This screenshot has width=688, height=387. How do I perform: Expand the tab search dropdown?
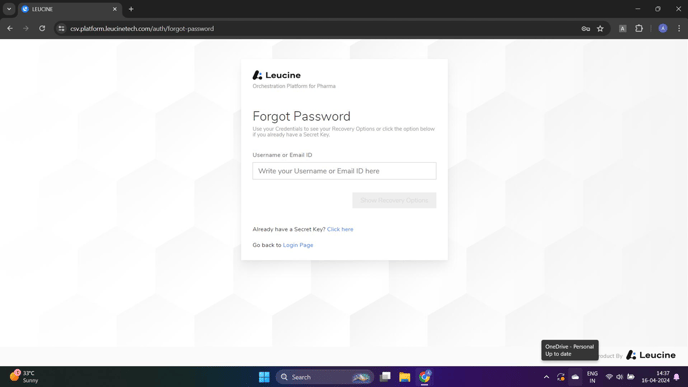click(x=9, y=9)
